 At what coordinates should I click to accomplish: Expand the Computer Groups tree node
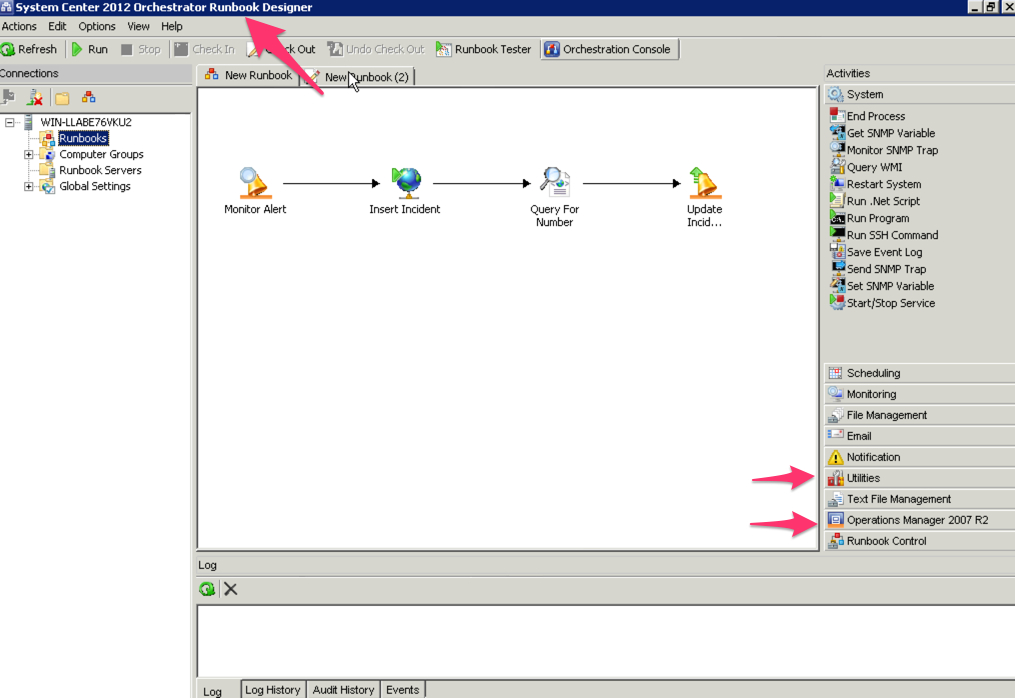click(x=31, y=154)
